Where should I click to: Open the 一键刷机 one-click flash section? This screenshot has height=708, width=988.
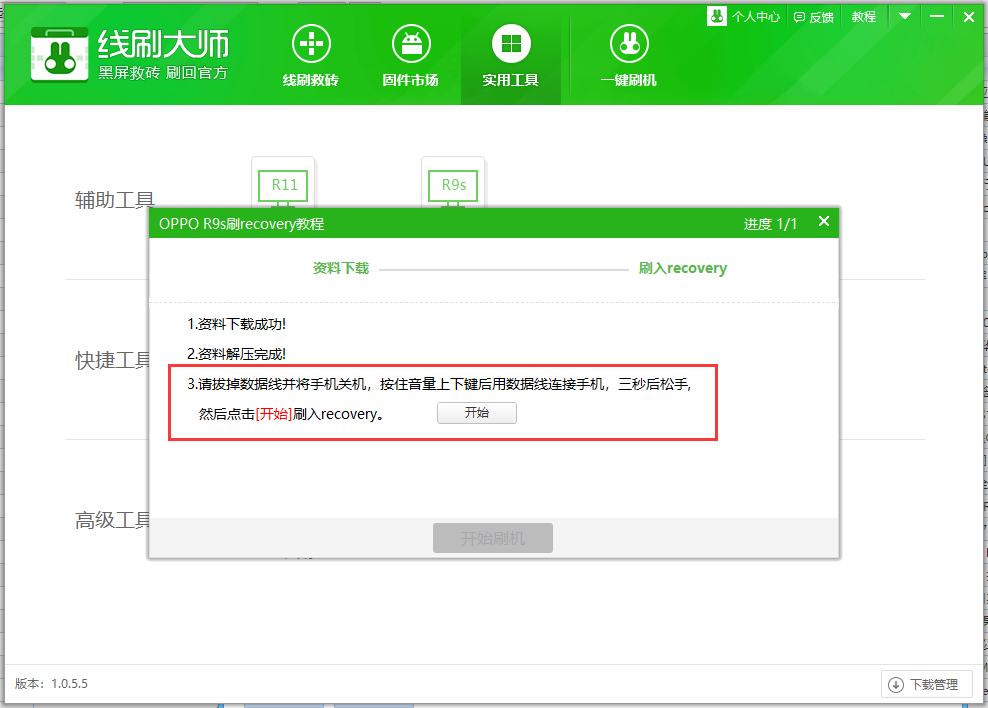pos(629,56)
